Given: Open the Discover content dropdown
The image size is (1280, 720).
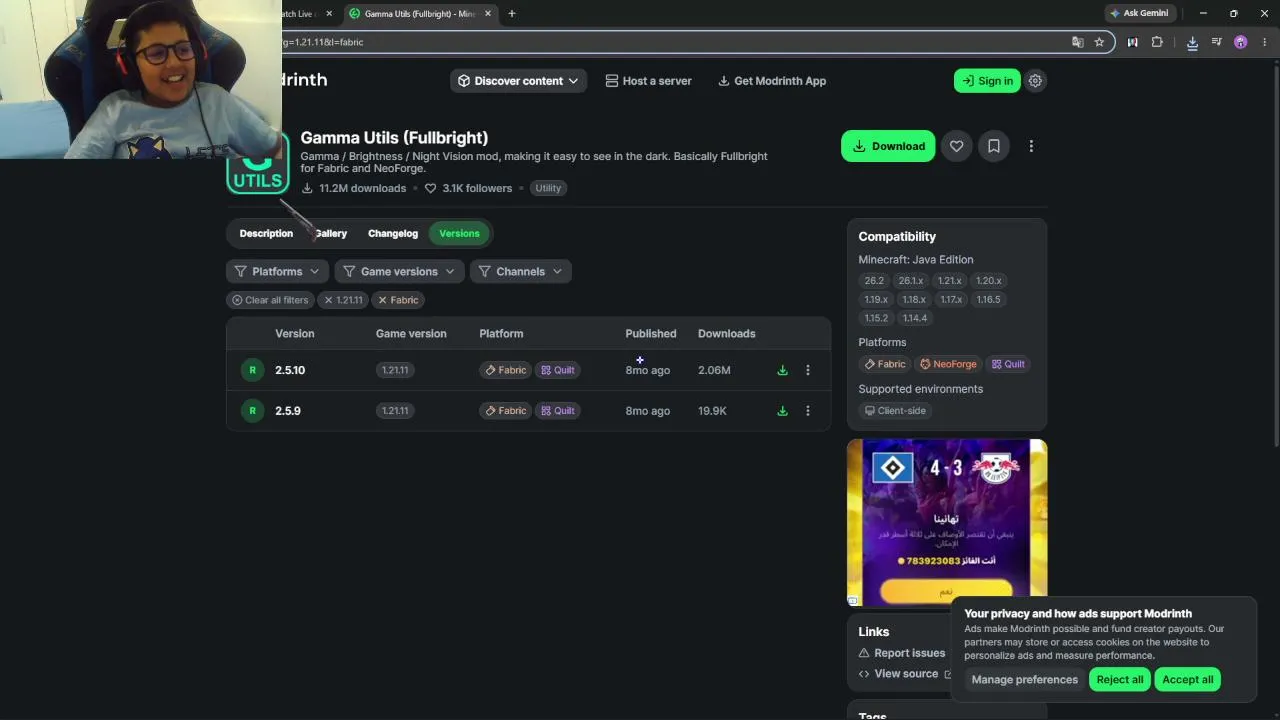Looking at the screenshot, I should 518,81.
